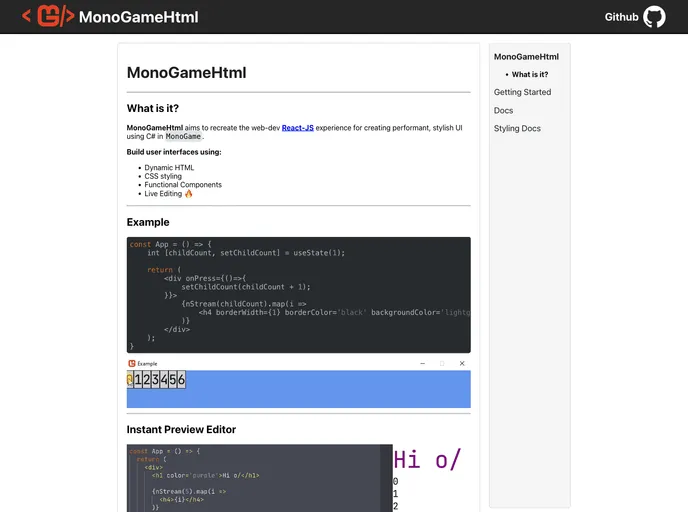The image size is (688, 512).
Task: Open the Docs sidebar page
Action: [x=503, y=111]
